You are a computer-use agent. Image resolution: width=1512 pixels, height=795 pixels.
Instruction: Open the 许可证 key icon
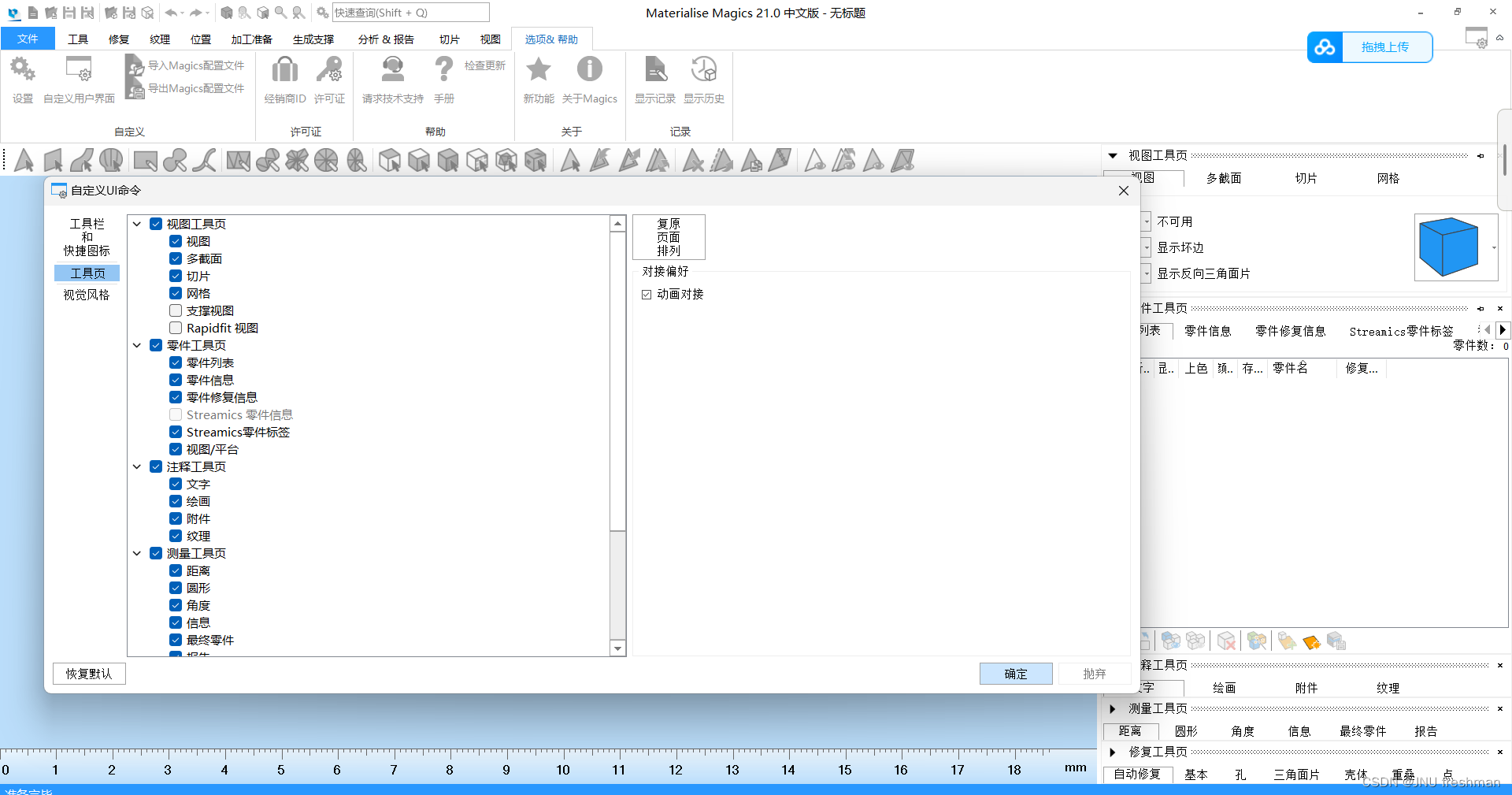point(329,70)
